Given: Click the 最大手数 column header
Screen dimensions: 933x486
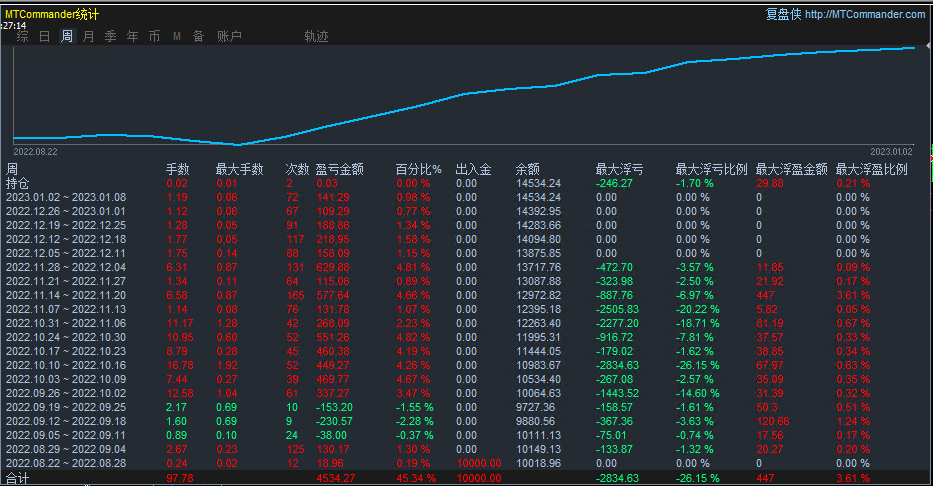Looking at the screenshot, I should (239, 170).
